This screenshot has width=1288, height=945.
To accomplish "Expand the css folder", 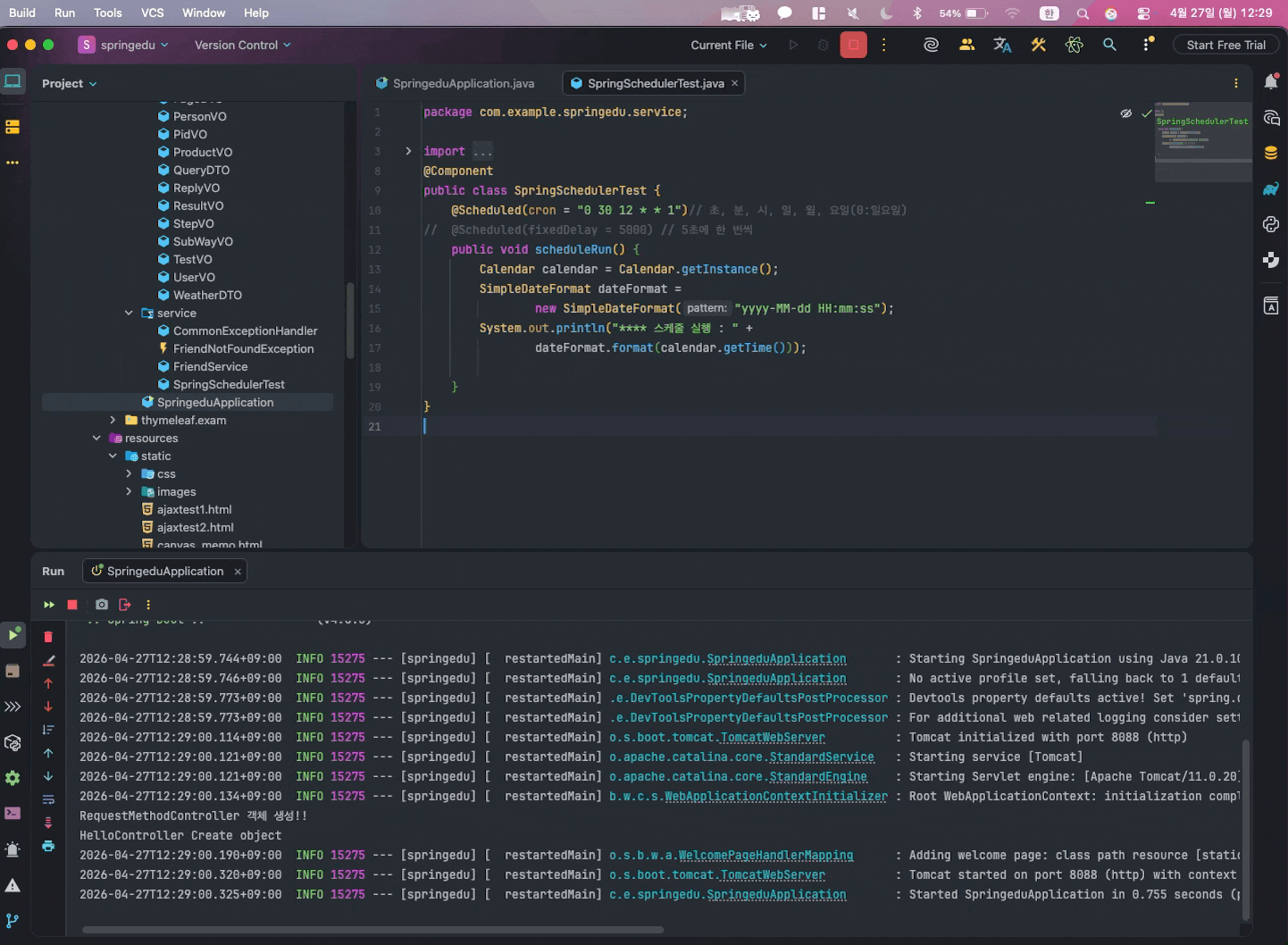I will 129,473.
